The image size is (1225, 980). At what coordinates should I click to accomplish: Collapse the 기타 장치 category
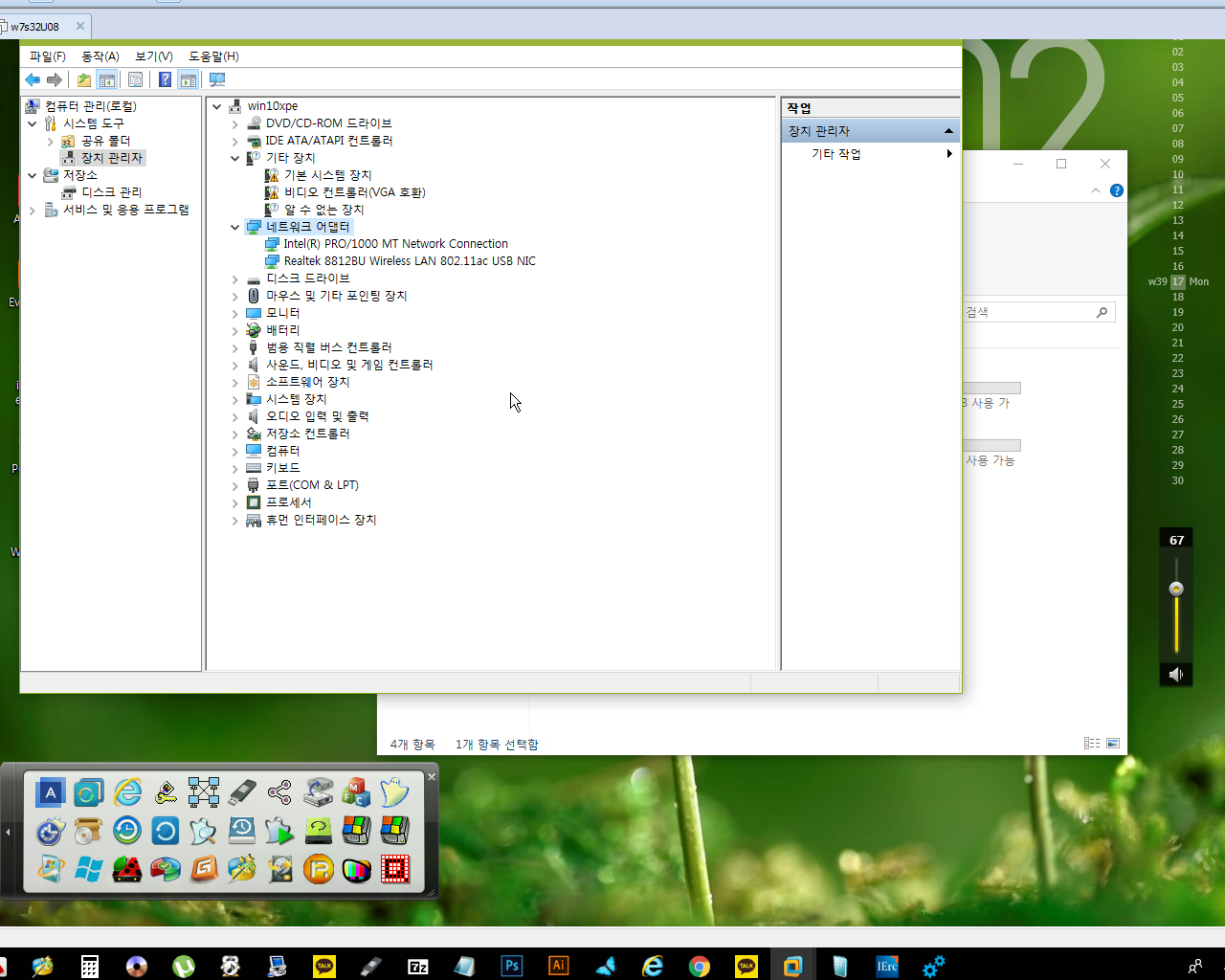235,158
